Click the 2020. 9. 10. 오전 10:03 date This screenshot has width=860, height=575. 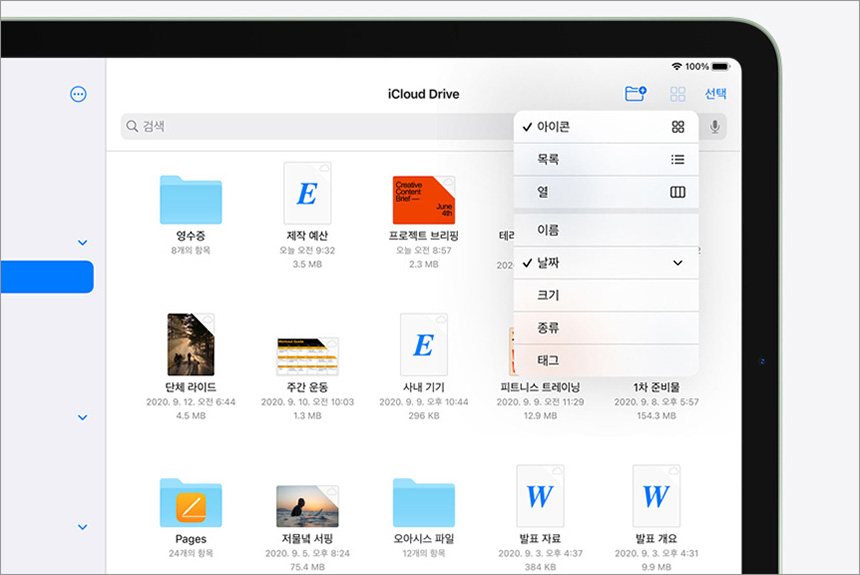point(307,402)
